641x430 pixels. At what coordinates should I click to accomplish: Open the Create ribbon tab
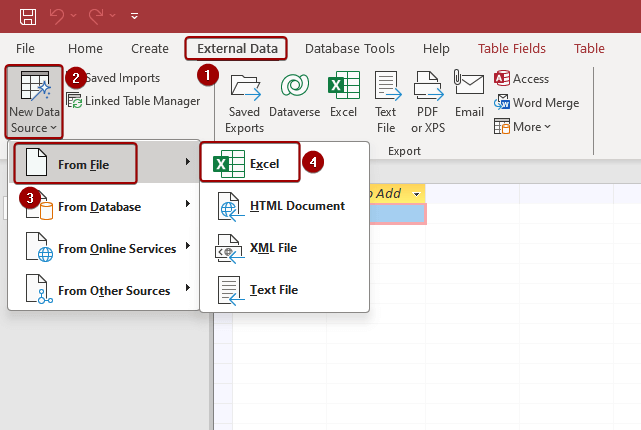click(150, 48)
